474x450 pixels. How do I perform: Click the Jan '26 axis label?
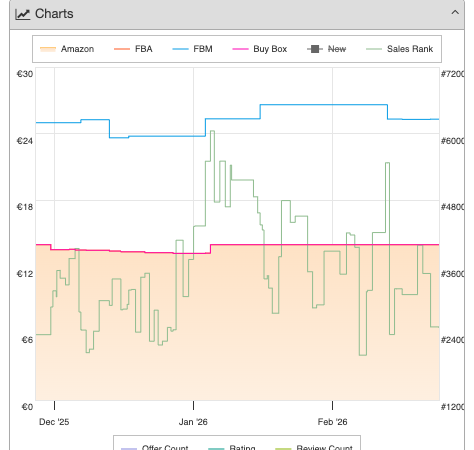click(x=193, y=422)
